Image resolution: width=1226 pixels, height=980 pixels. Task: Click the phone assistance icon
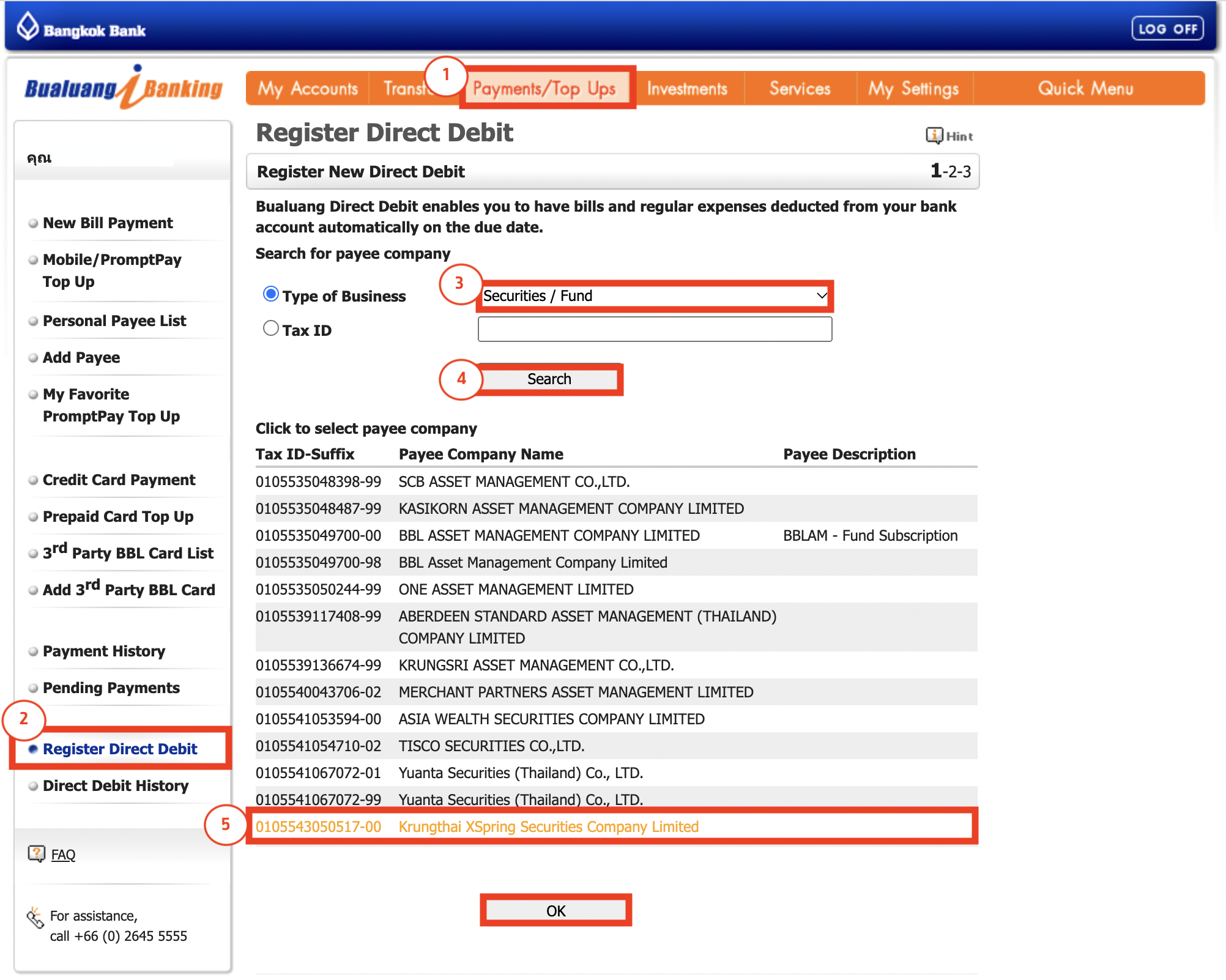coord(35,918)
